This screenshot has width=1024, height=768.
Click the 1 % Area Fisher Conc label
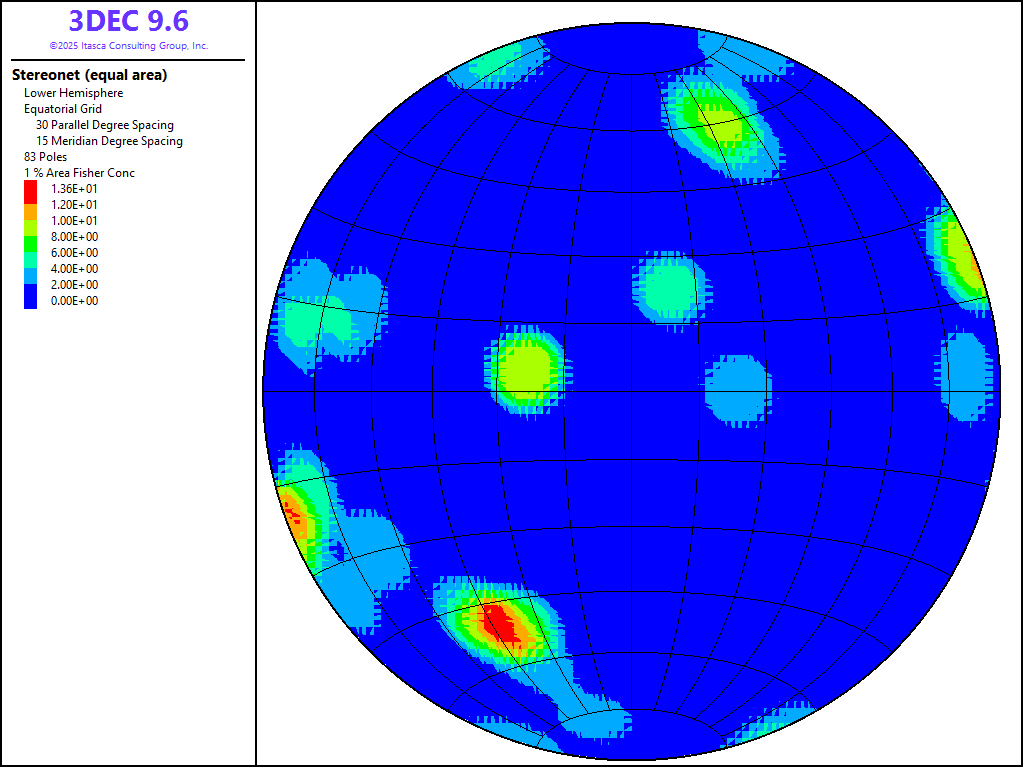79,173
